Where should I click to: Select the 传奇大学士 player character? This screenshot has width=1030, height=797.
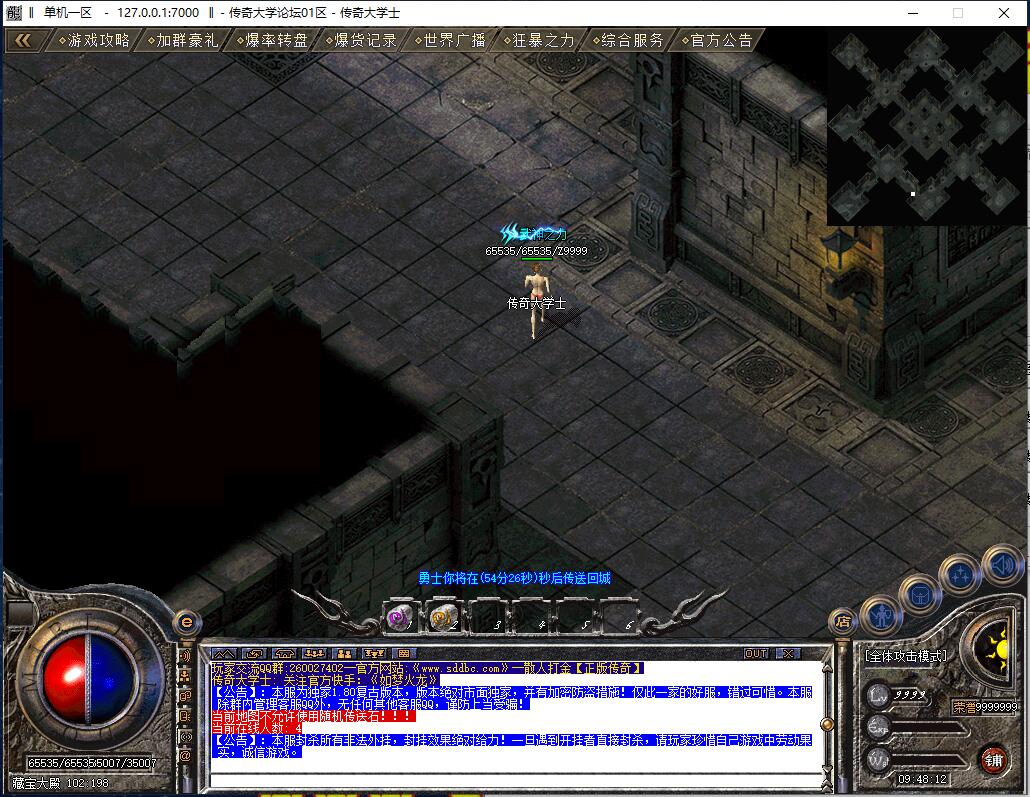[537, 299]
